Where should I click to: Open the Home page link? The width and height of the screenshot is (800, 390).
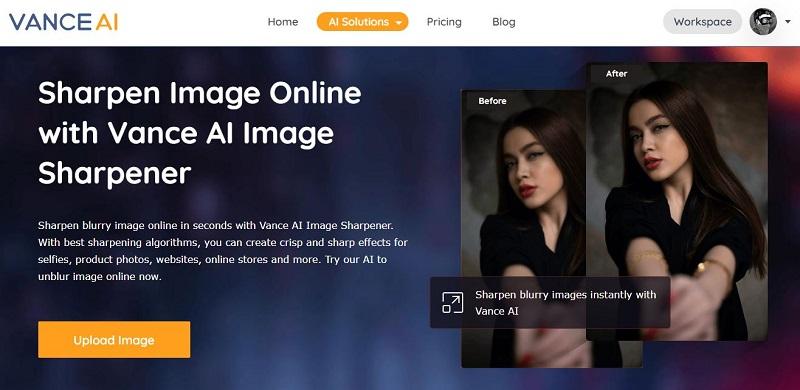point(283,22)
